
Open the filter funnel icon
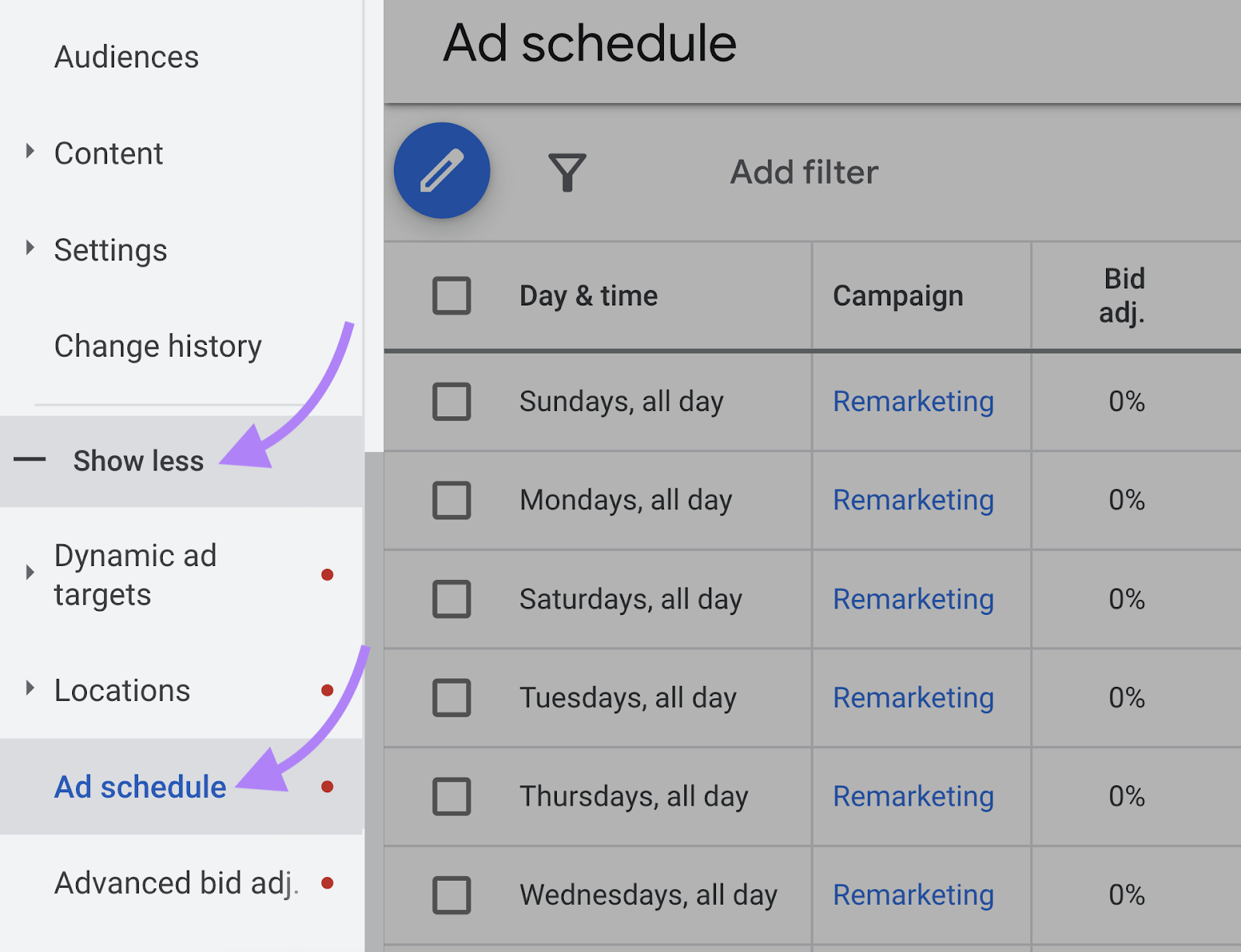pos(569,171)
